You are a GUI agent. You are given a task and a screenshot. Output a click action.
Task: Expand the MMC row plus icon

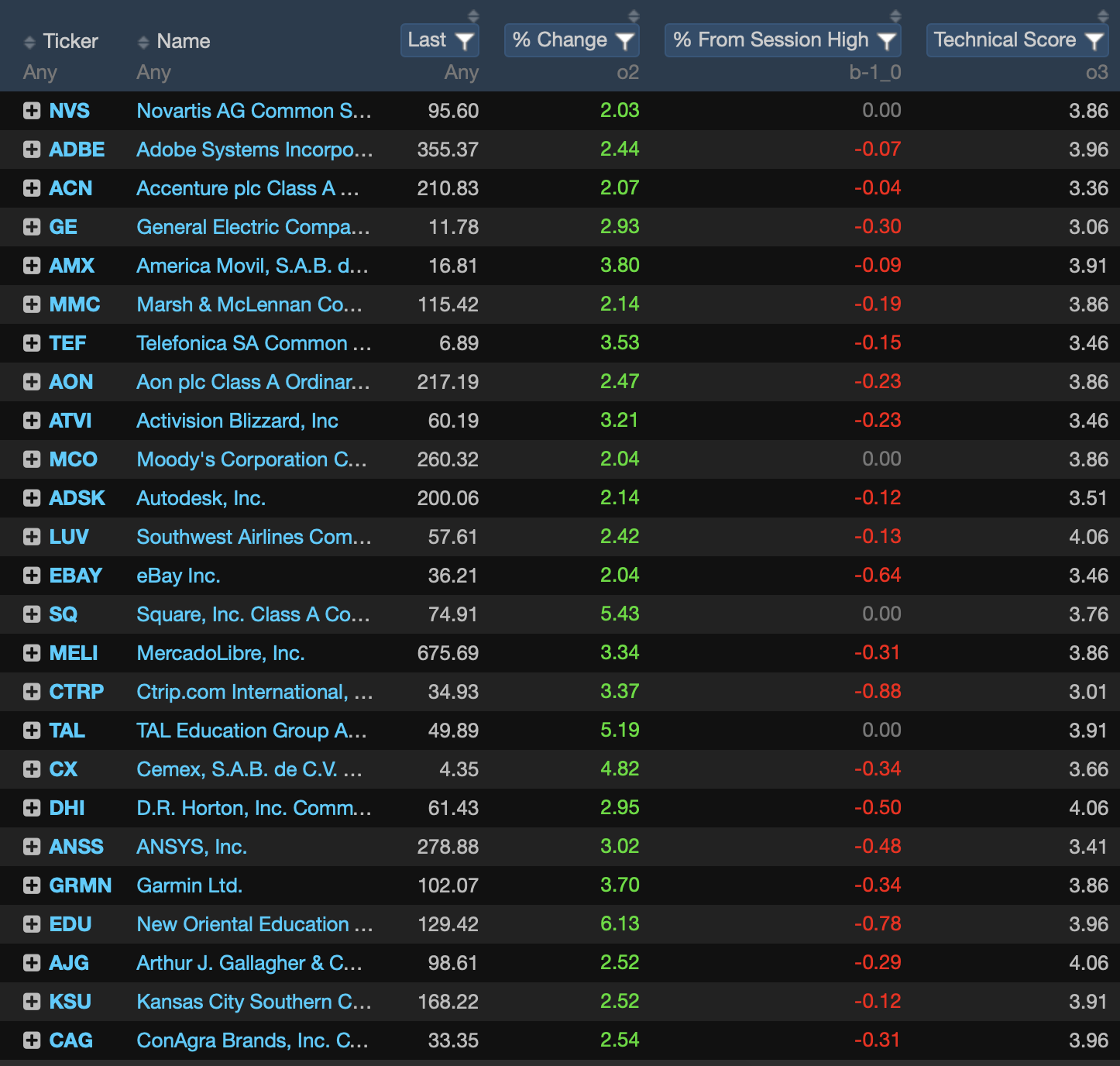coord(32,304)
